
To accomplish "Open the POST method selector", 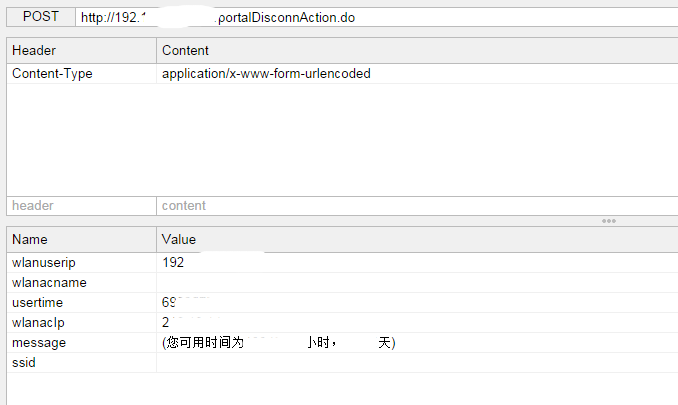I will 41,17.
